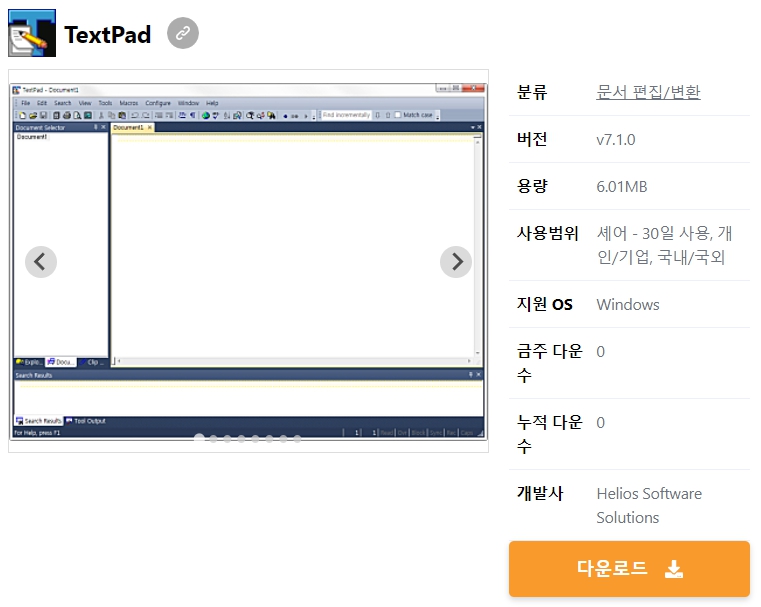
Task: Click the download arrow icon in the orange button
Action: (x=674, y=569)
